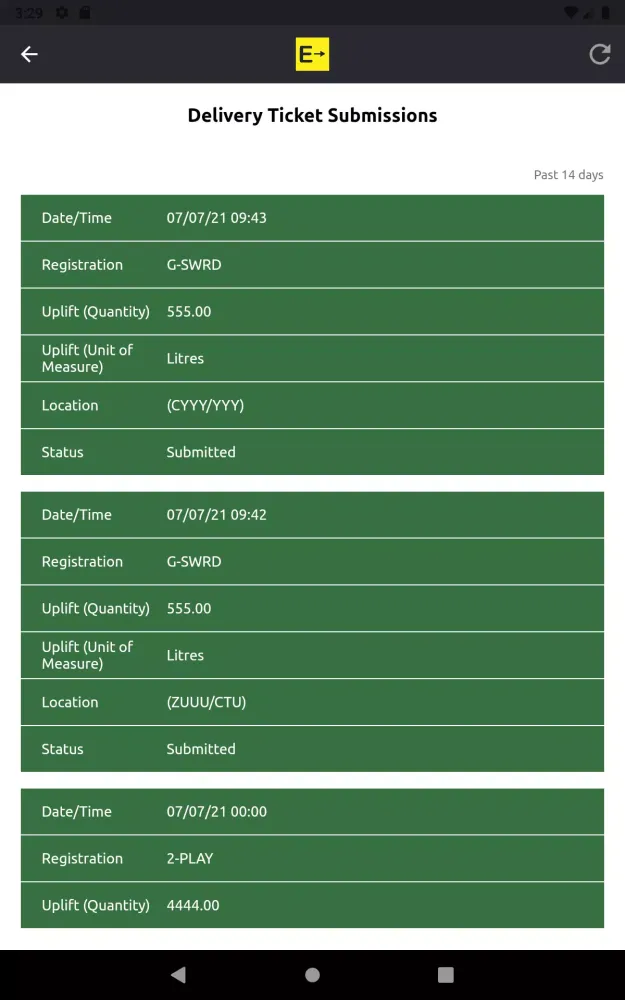Tap the yellow E logo
The height and width of the screenshot is (1000, 625).
pos(312,54)
